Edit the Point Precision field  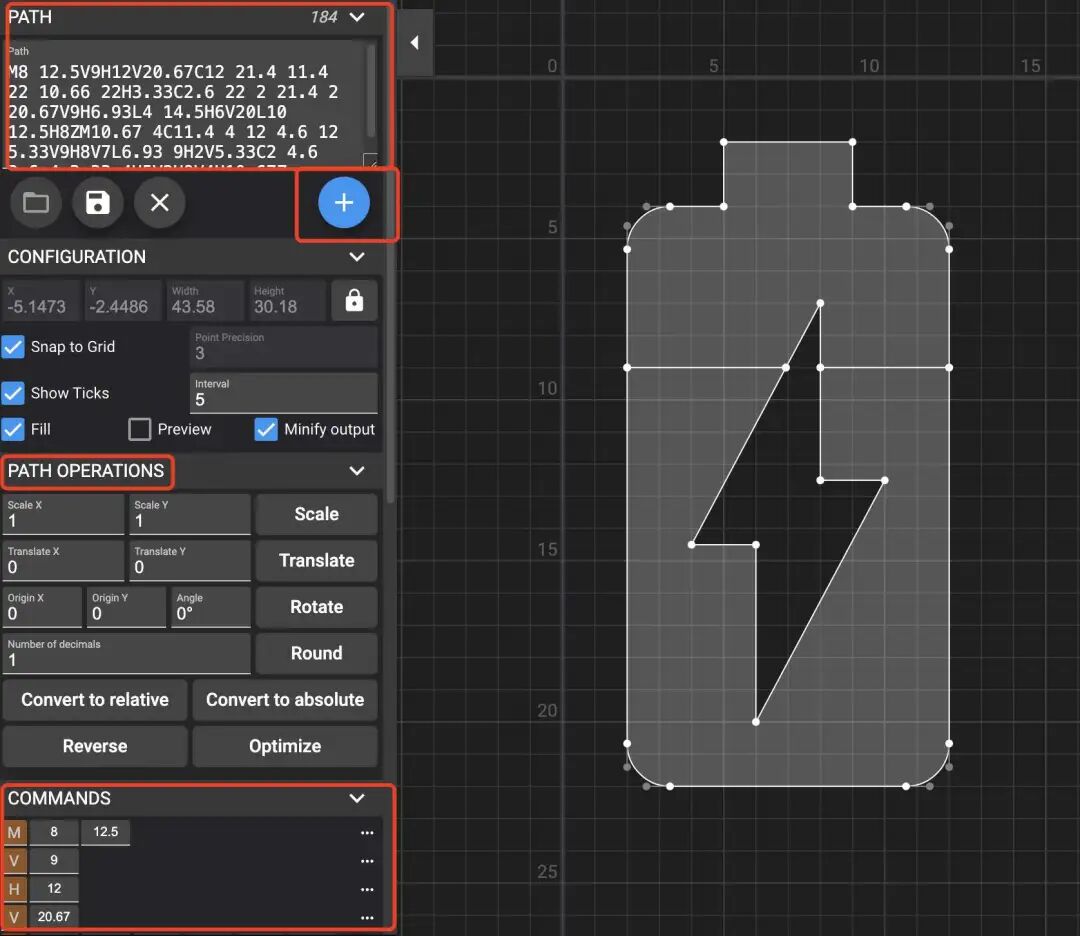[284, 346]
